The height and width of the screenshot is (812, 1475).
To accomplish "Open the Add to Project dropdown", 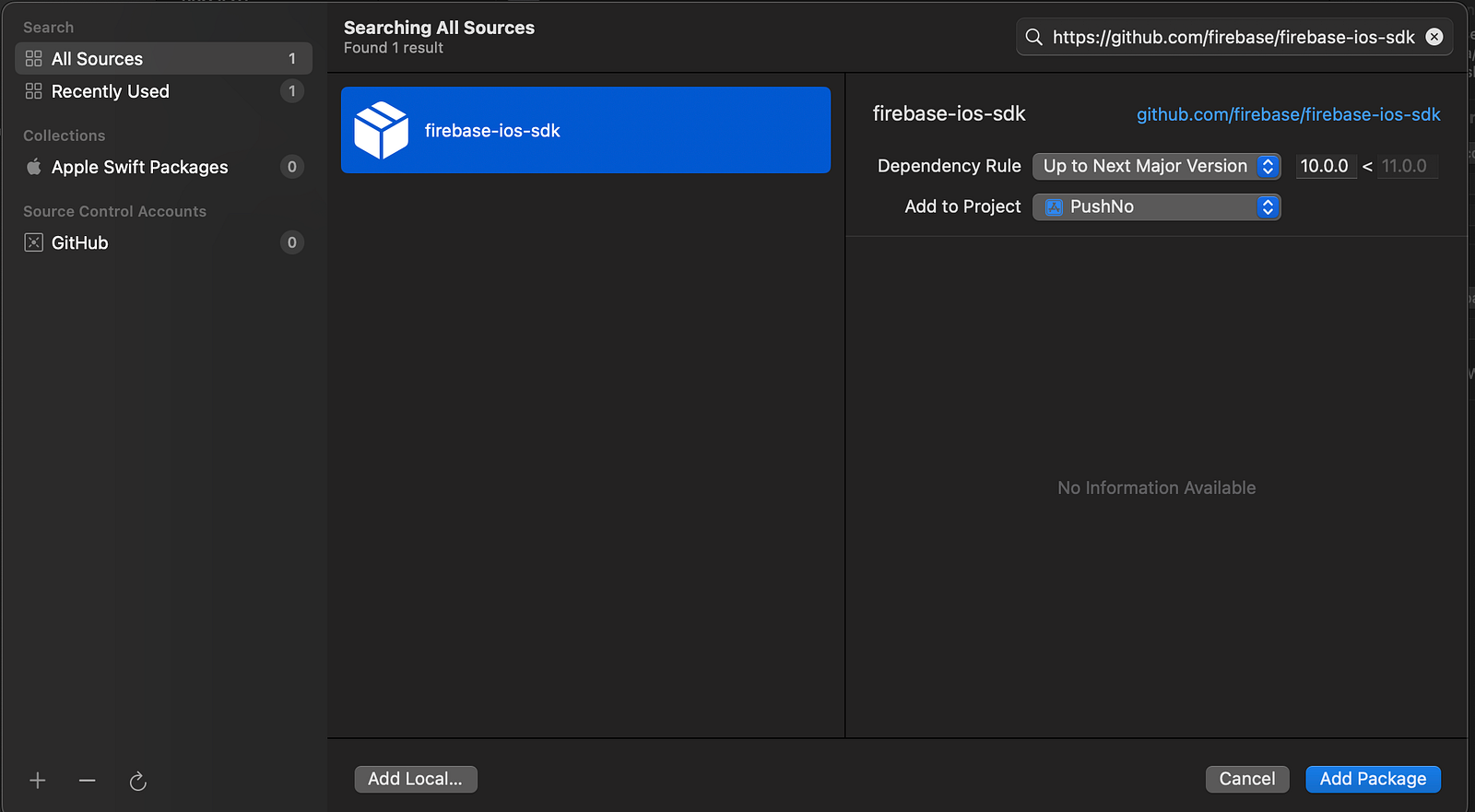I will pyautogui.click(x=1157, y=207).
